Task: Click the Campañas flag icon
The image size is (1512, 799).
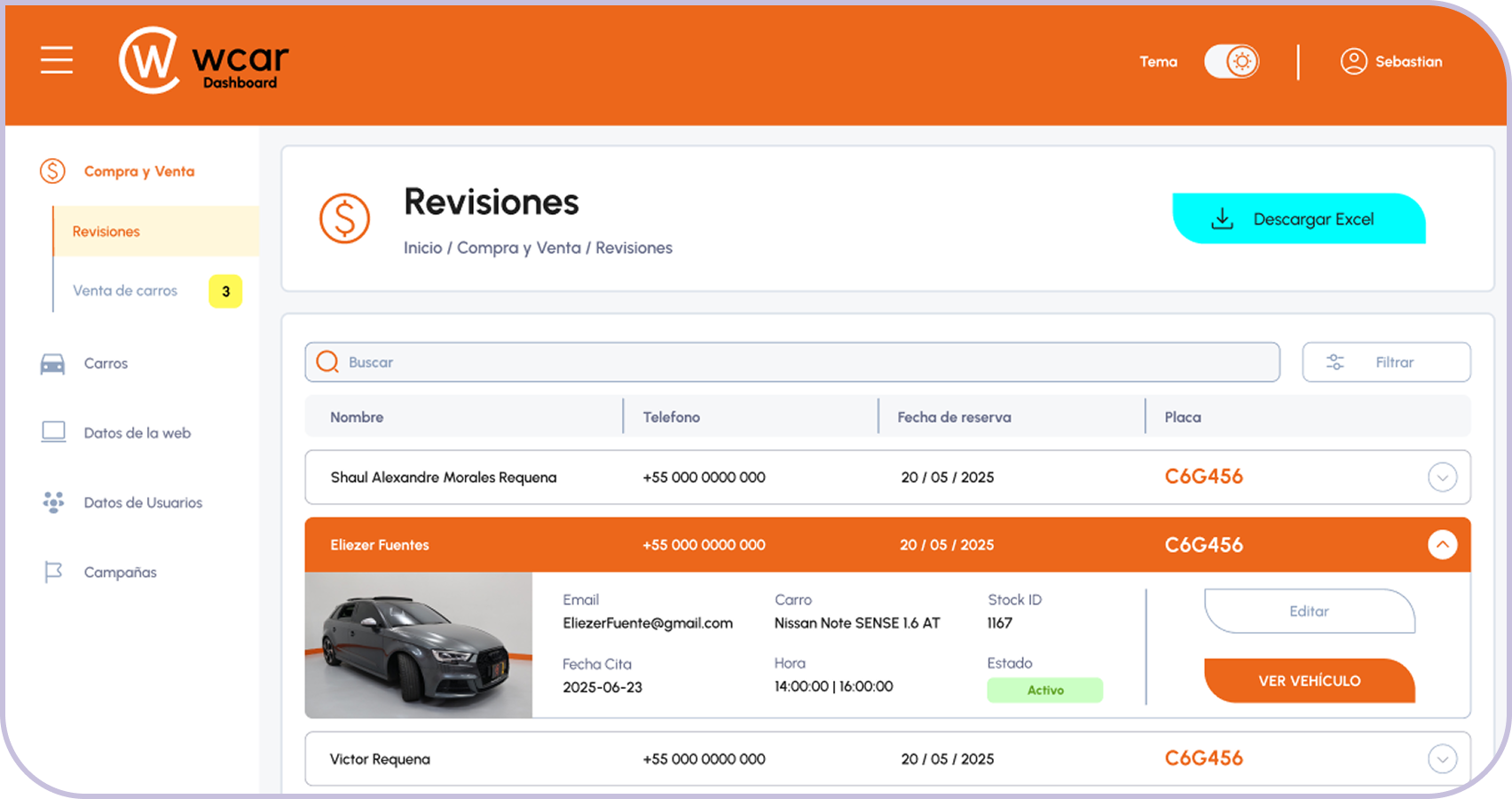Action: pos(53,572)
